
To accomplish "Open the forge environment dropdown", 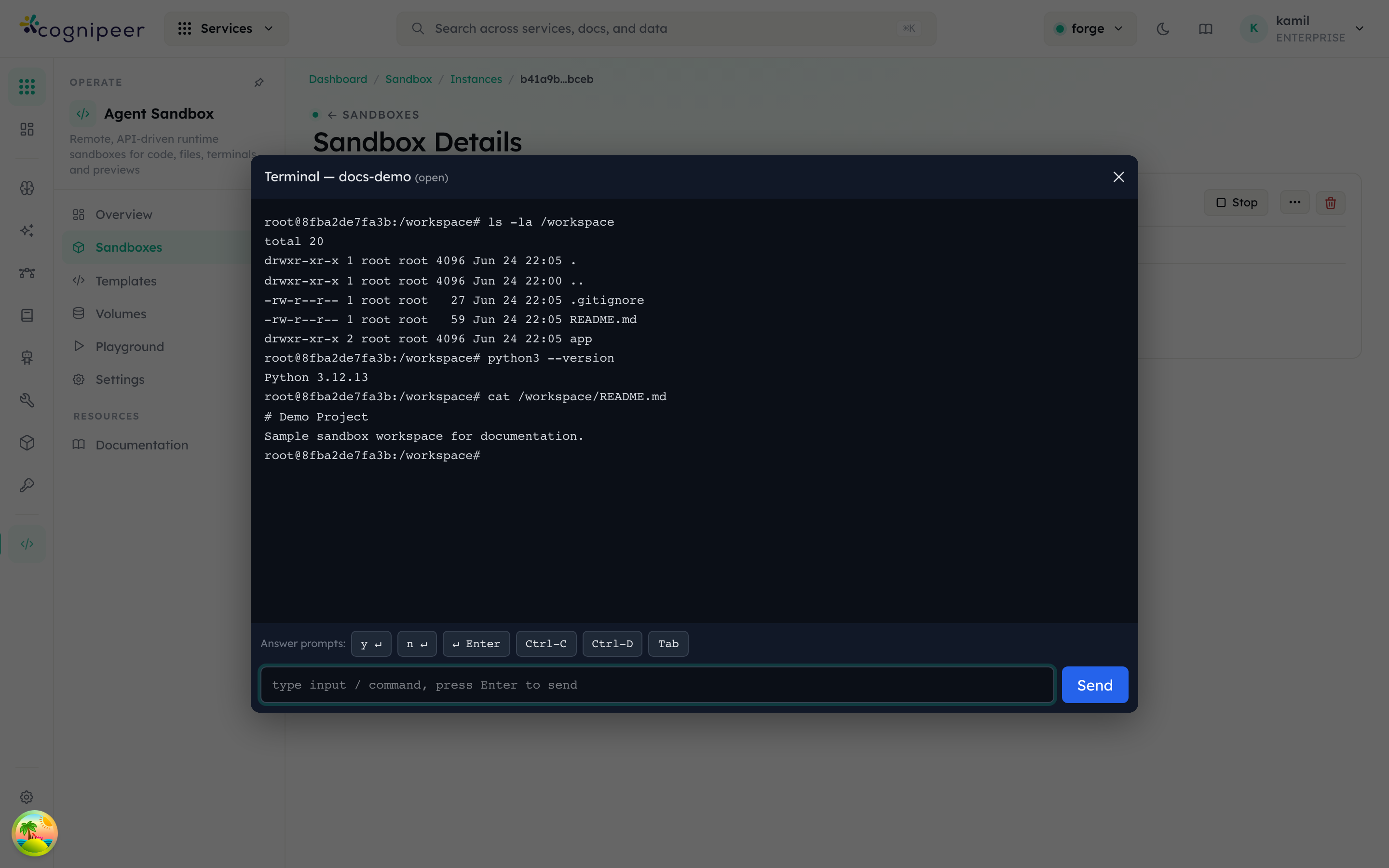I will click(1089, 29).
